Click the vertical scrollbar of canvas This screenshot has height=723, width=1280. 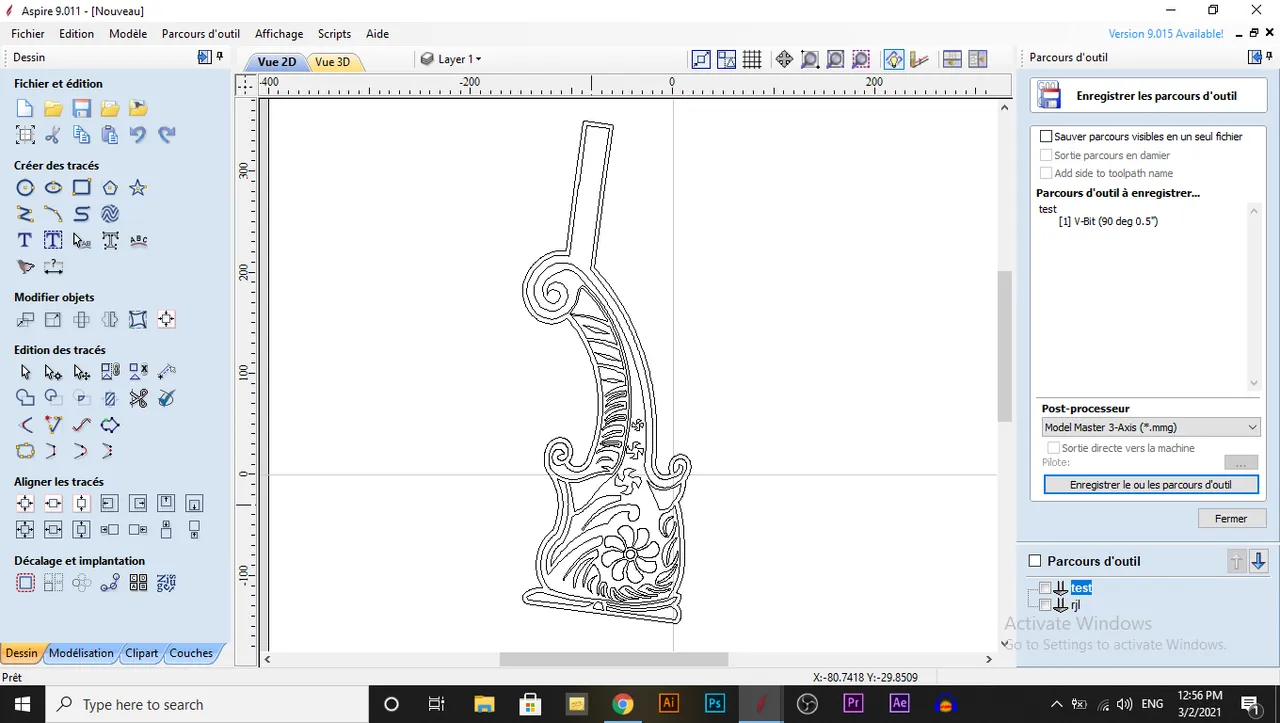click(x=1005, y=345)
